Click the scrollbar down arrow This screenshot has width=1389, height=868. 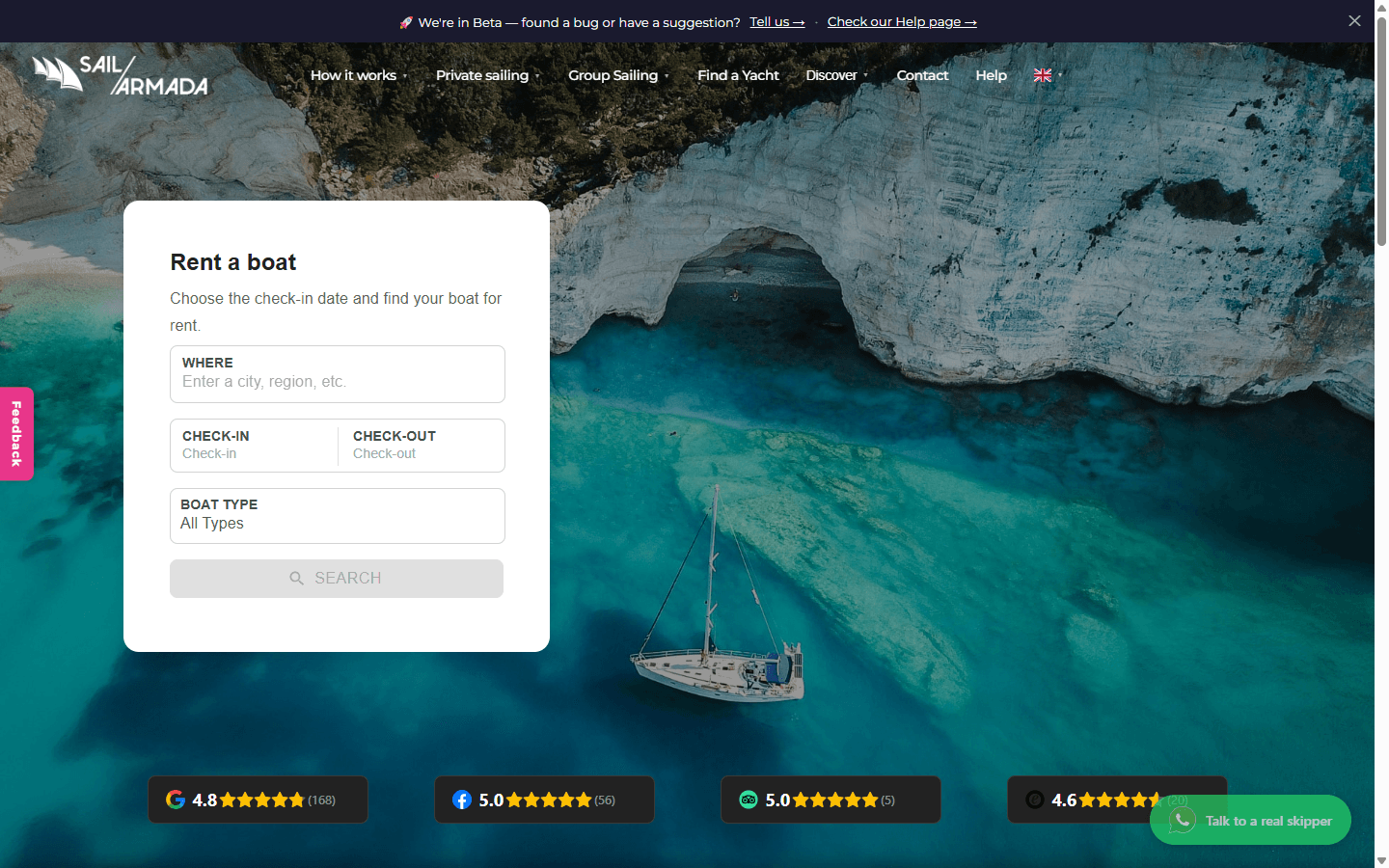click(x=1381, y=860)
